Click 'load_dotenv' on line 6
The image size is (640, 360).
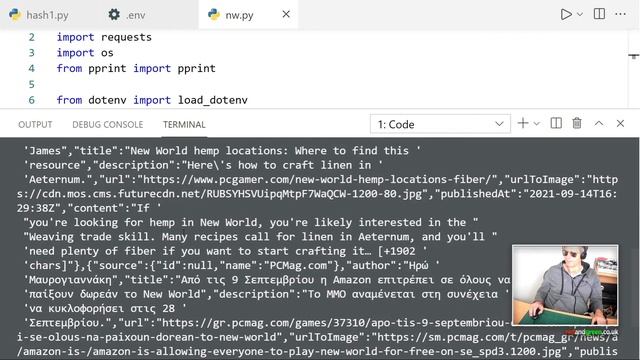coord(213,100)
